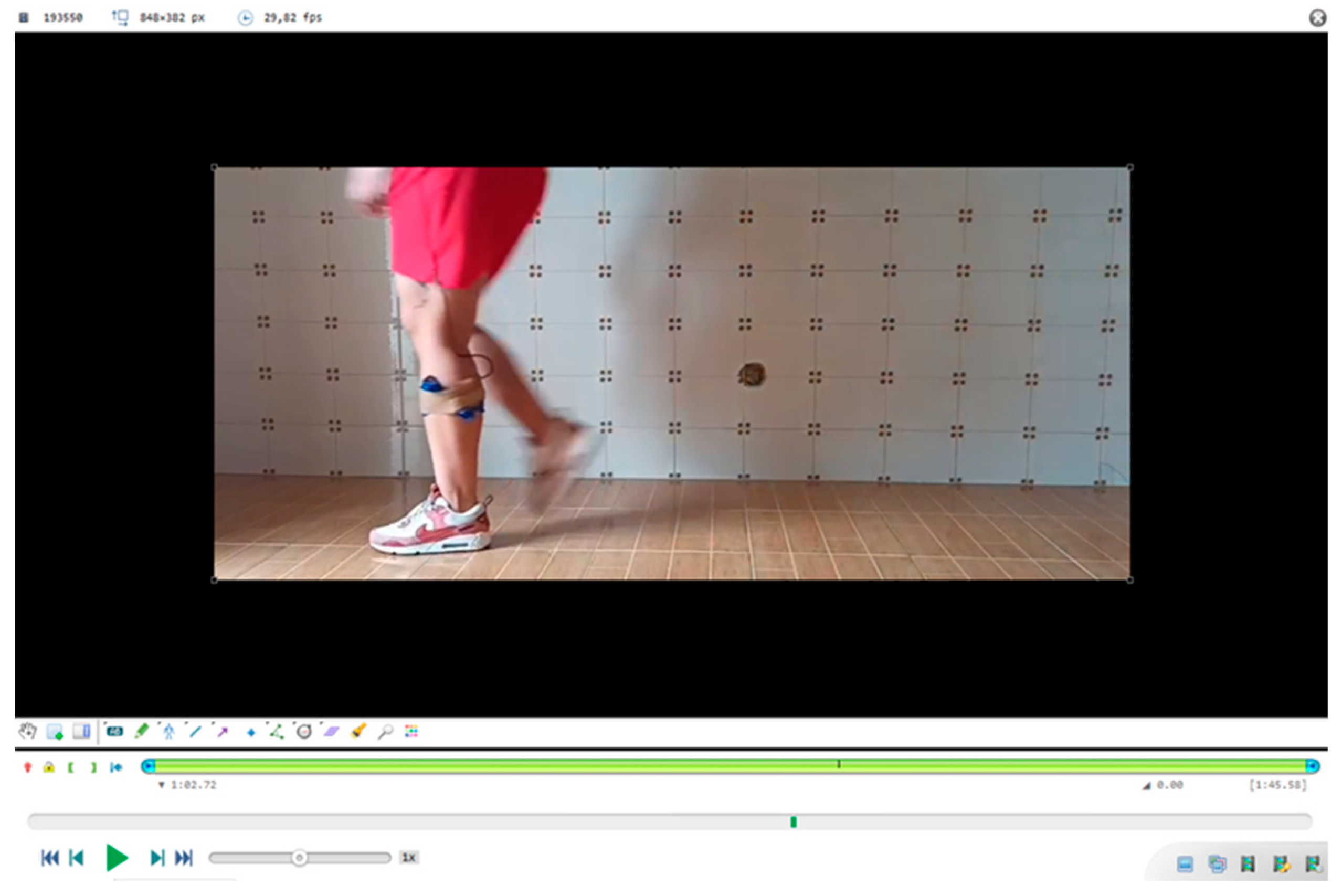Pick the purple arrow tool
The height and width of the screenshot is (896, 1342).
point(223,731)
